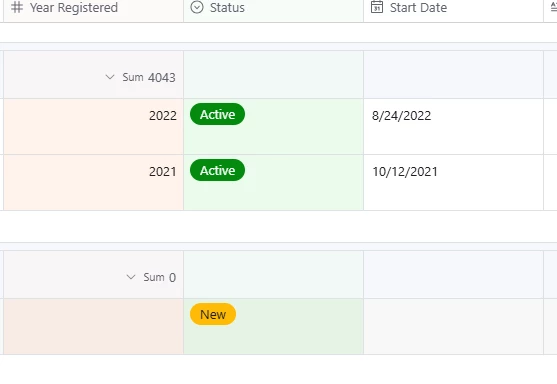Click the calendar icon beside Start Date
The image size is (557, 384).
pyautogui.click(x=377, y=7)
